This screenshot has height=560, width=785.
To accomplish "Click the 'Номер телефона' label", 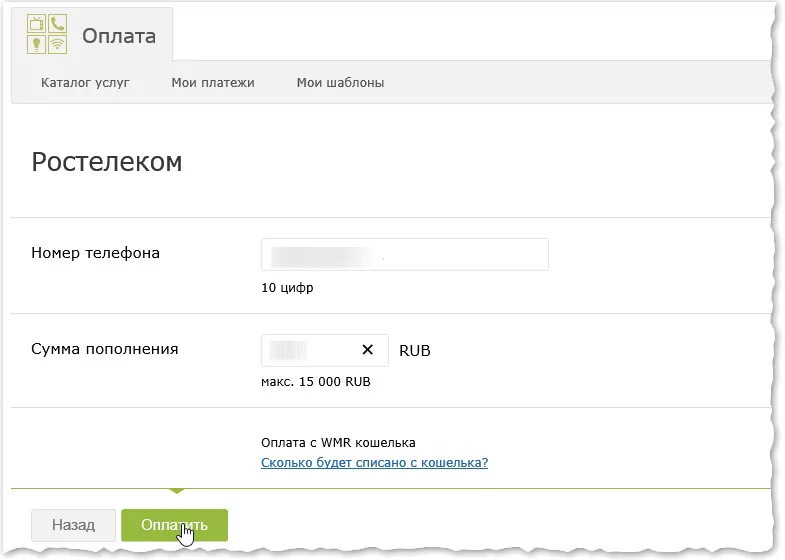I will (x=96, y=253).
